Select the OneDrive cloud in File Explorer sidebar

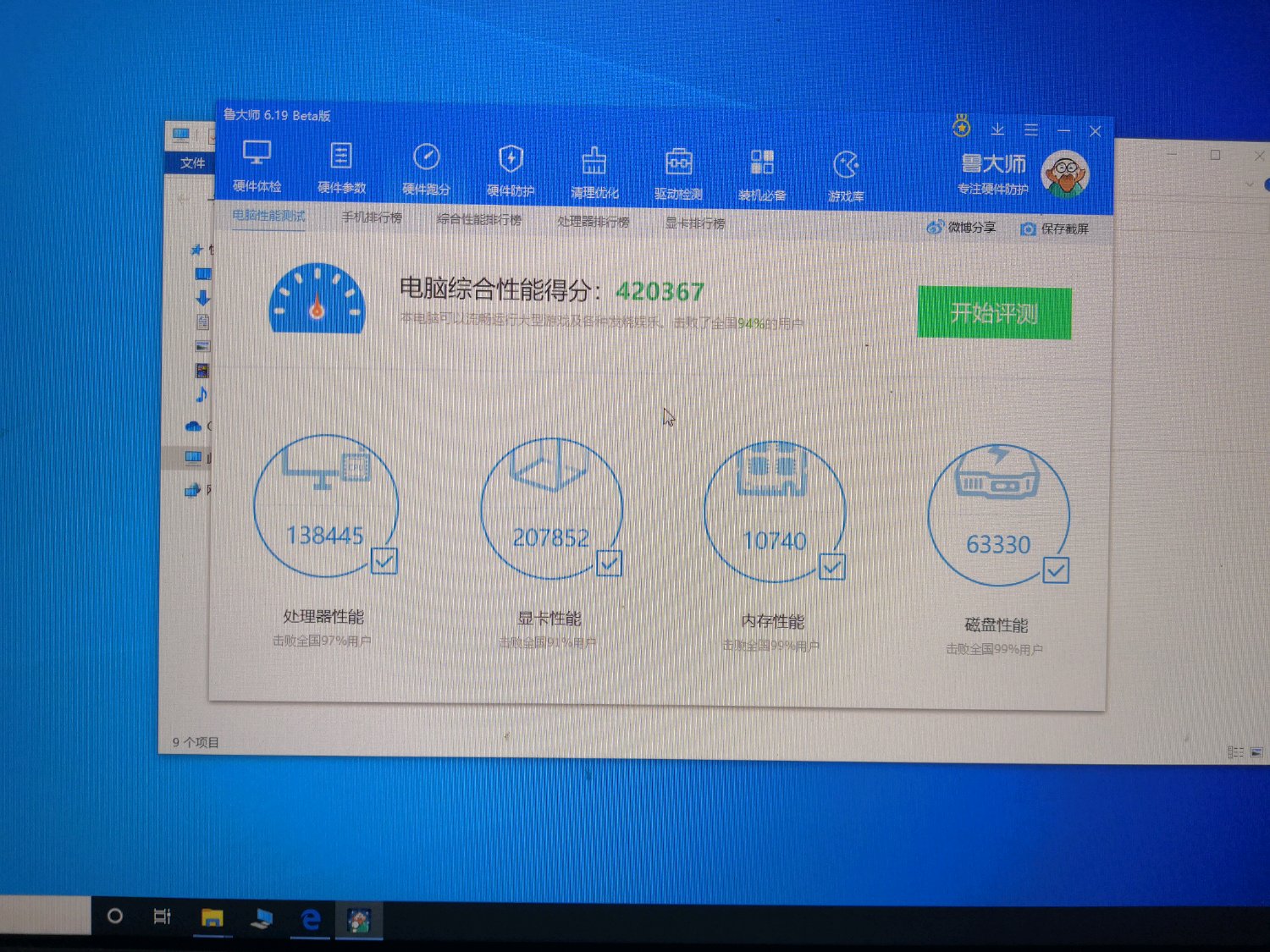[x=194, y=426]
